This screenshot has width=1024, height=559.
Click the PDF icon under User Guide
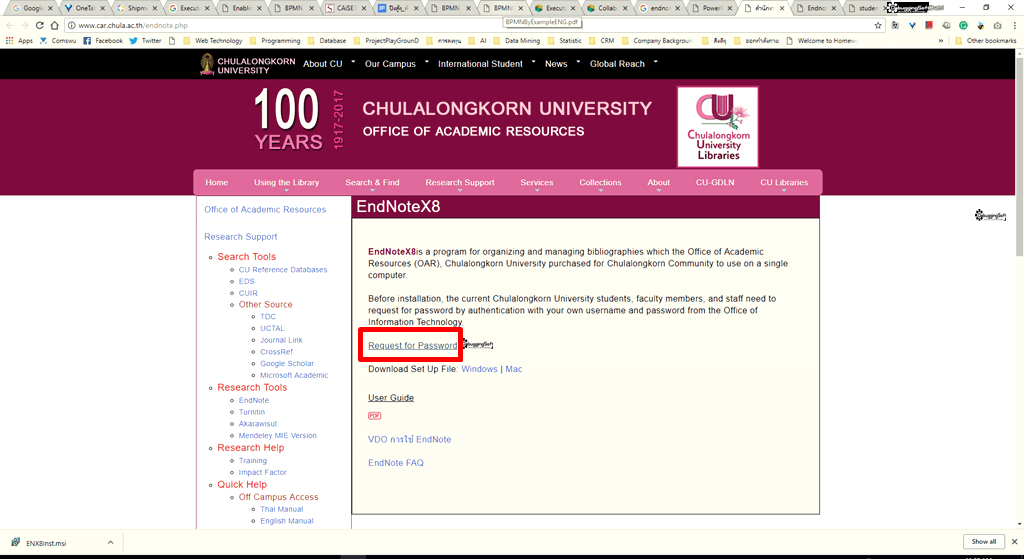374,415
